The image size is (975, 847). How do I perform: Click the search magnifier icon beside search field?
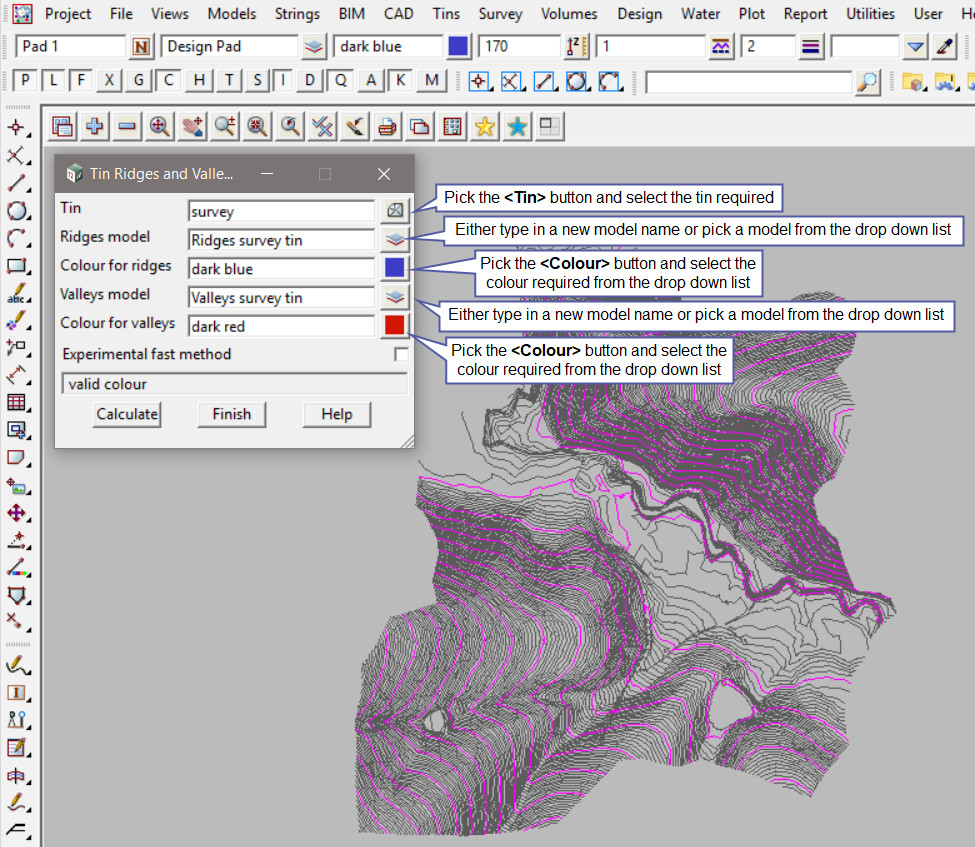(x=868, y=82)
